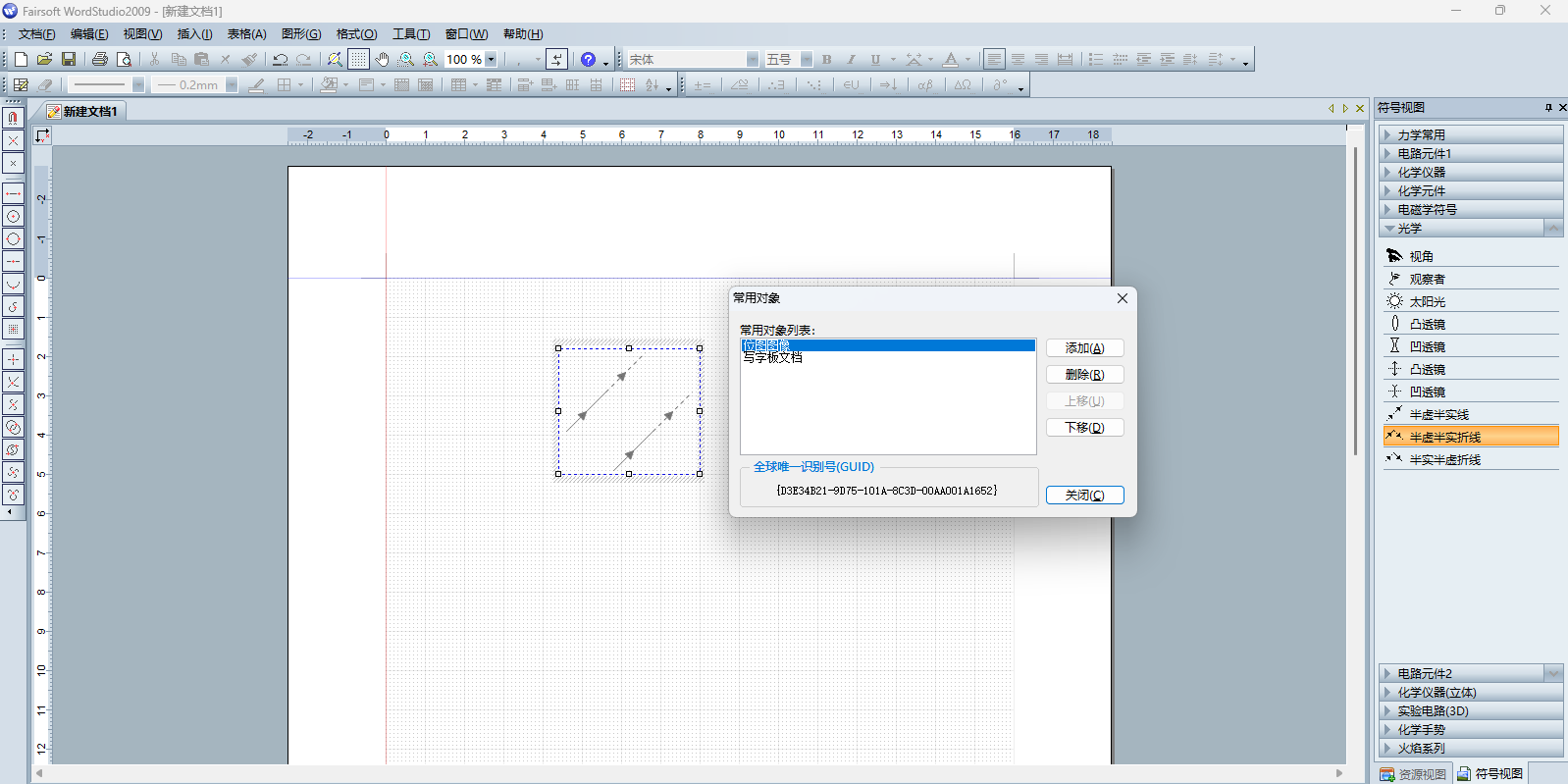Image resolution: width=1568 pixels, height=784 pixels.
Task: Select the hand pan tool
Action: [x=383, y=60]
